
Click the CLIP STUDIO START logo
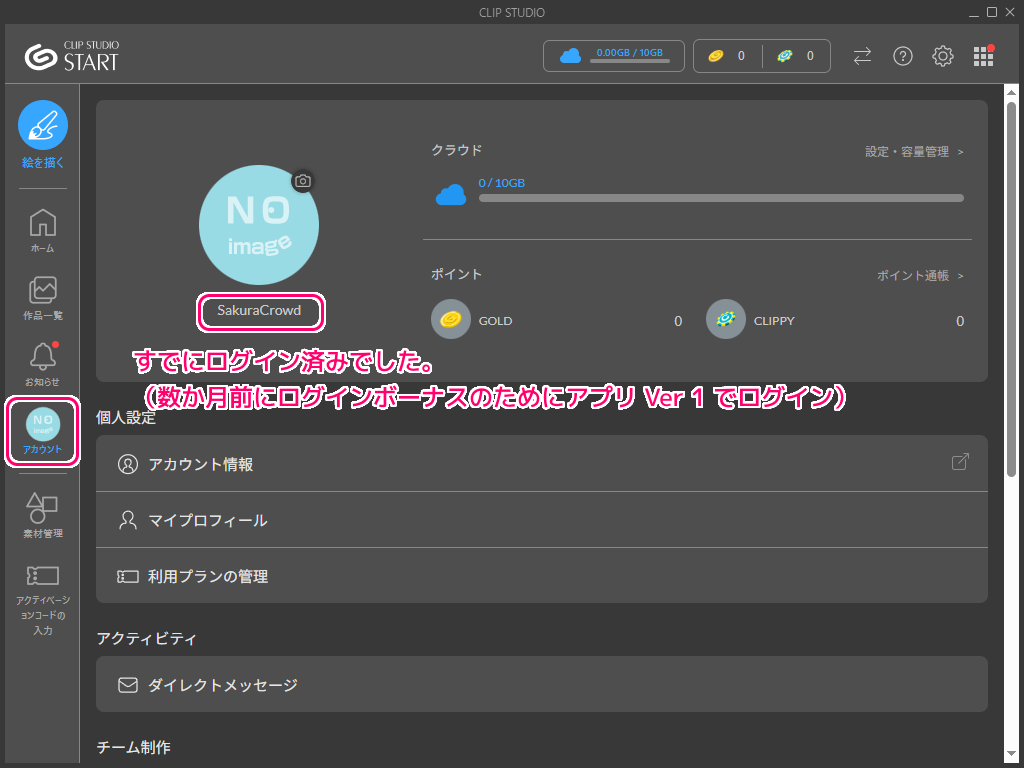tap(72, 56)
